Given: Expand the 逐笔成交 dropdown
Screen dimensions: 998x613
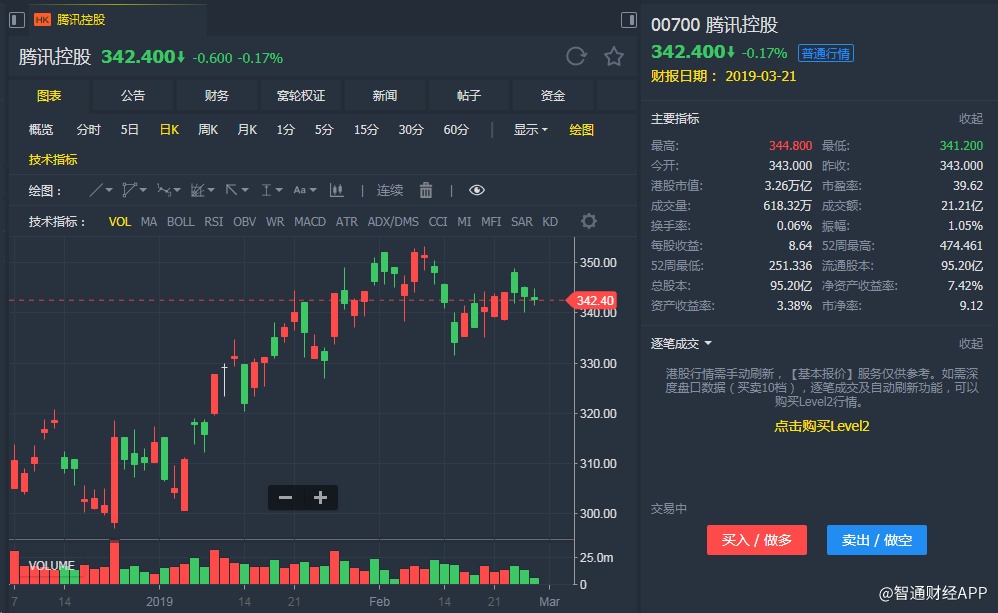Looking at the screenshot, I should coord(681,343).
